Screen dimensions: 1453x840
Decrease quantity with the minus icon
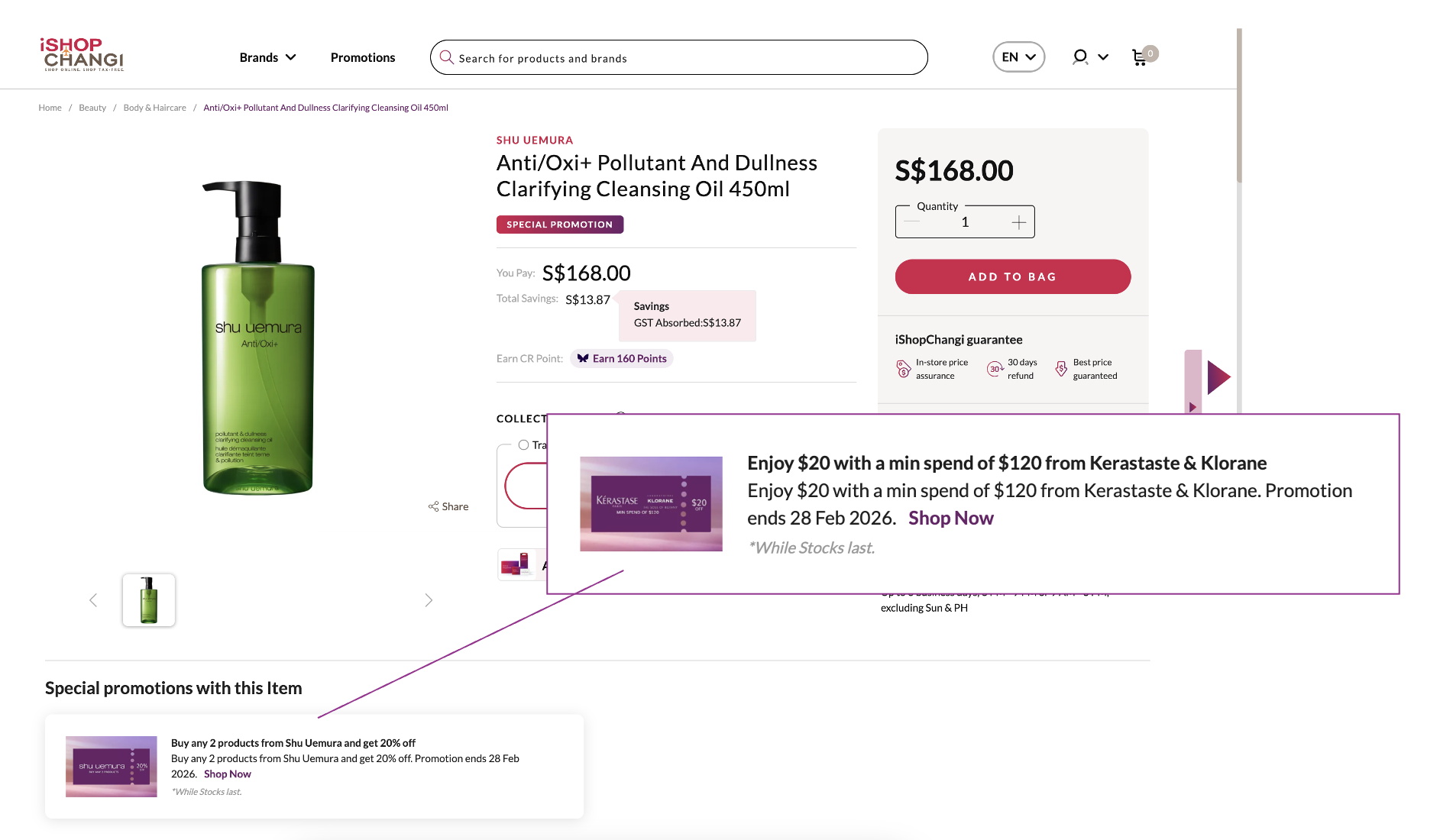point(911,222)
